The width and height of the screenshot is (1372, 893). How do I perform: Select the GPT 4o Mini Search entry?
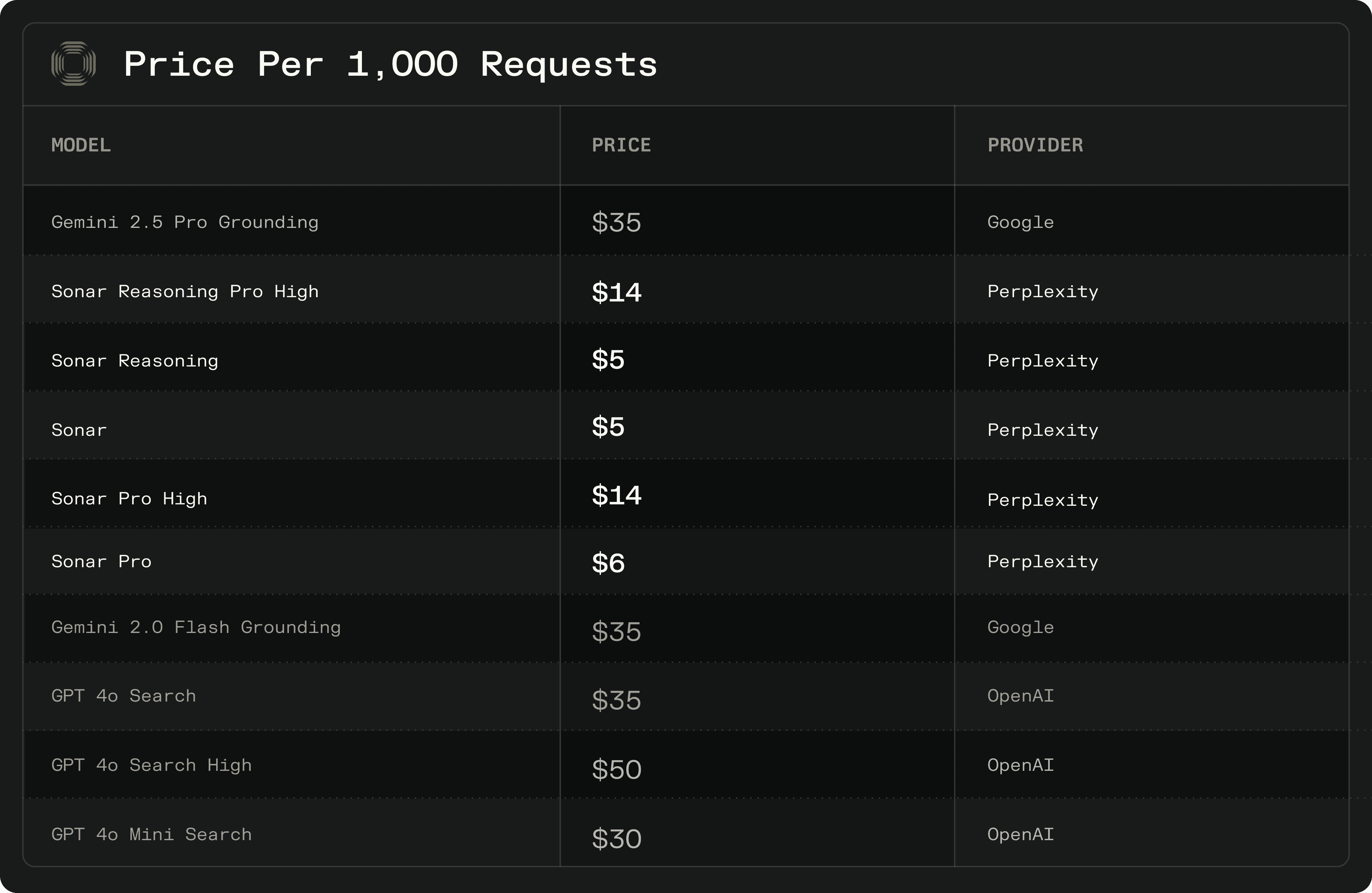(x=151, y=834)
